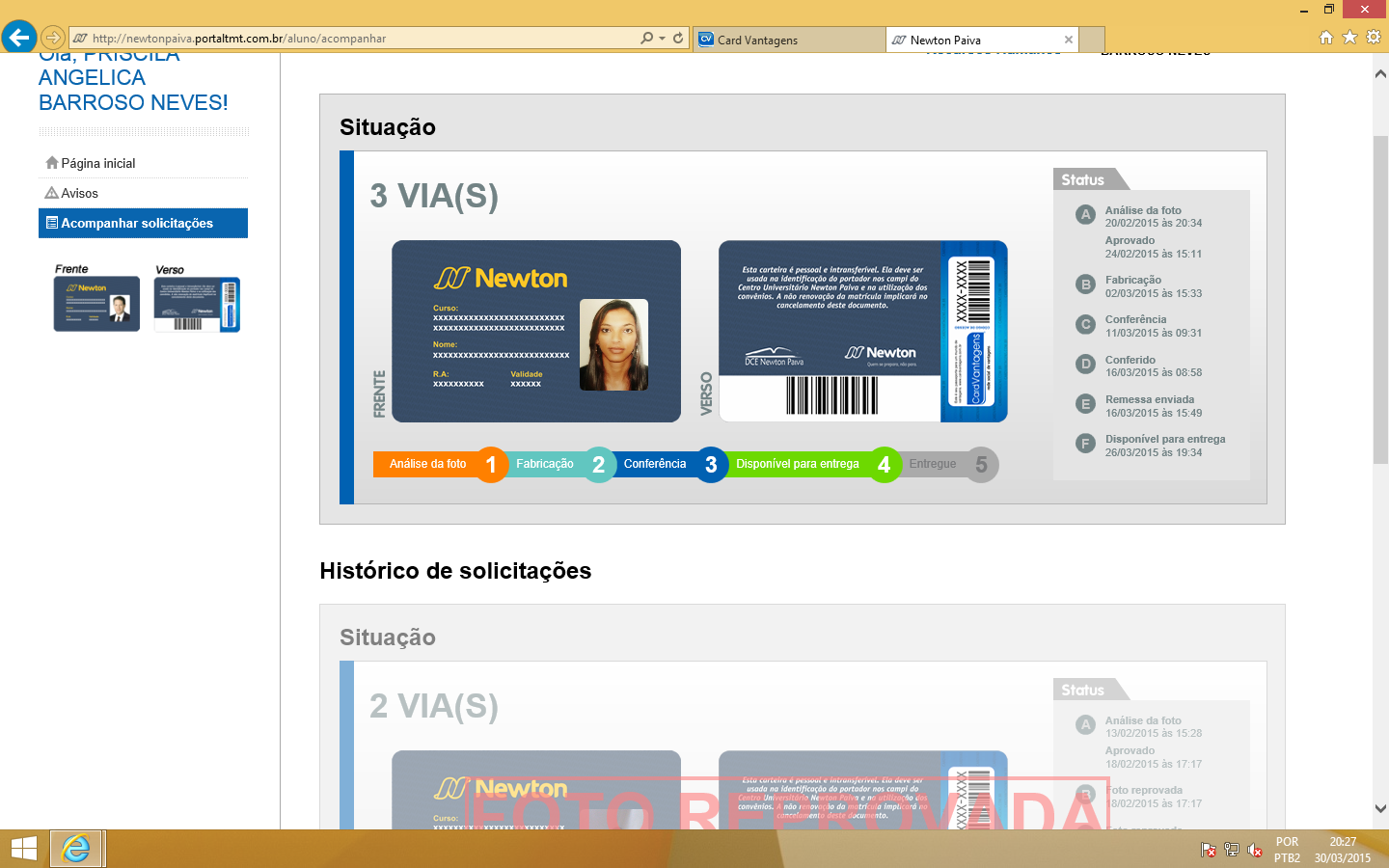Click the Status panel header tab

pyautogui.click(x=1090, y=179)
